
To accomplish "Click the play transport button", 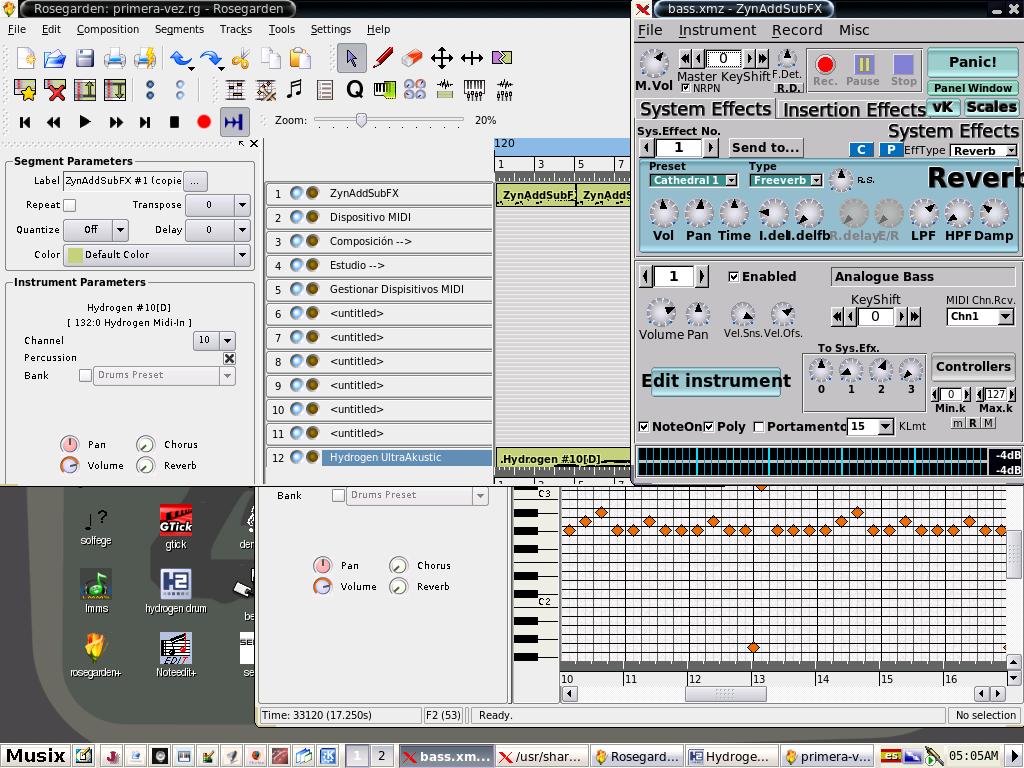I will (85, 122).
